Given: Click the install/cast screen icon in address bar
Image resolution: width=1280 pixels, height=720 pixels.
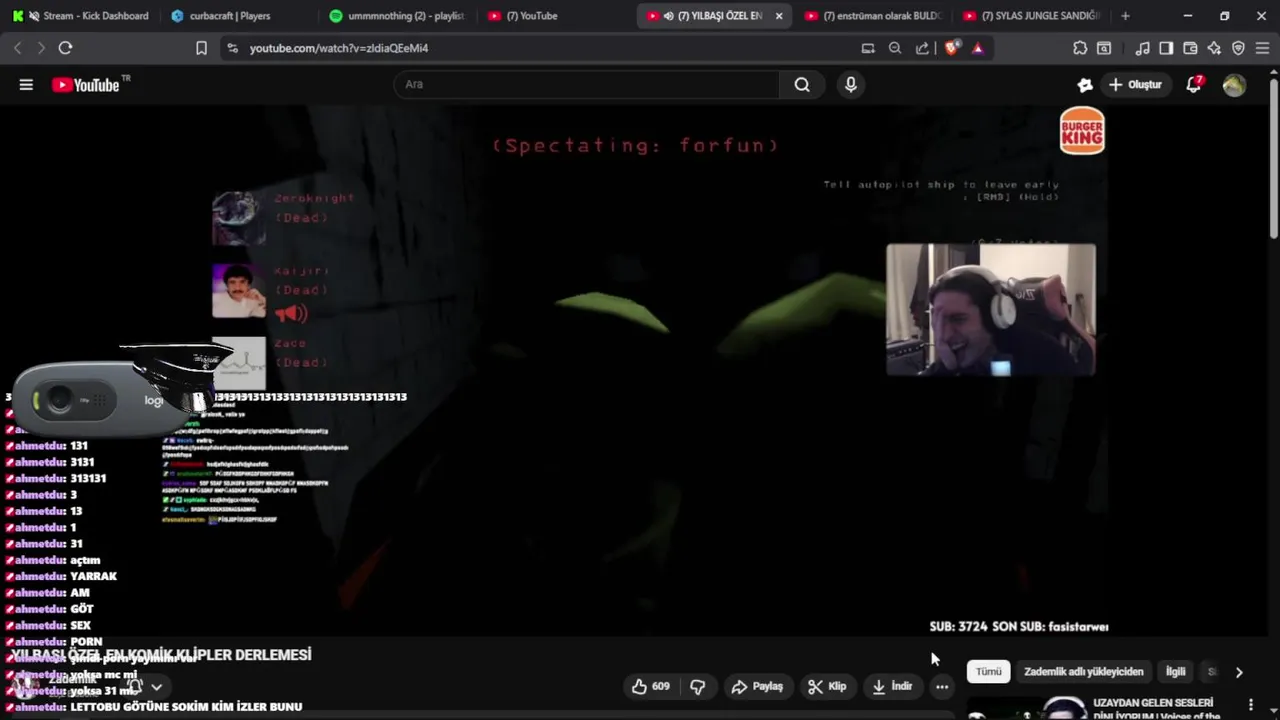Looking at the screenshot, I should coord(868,48).
